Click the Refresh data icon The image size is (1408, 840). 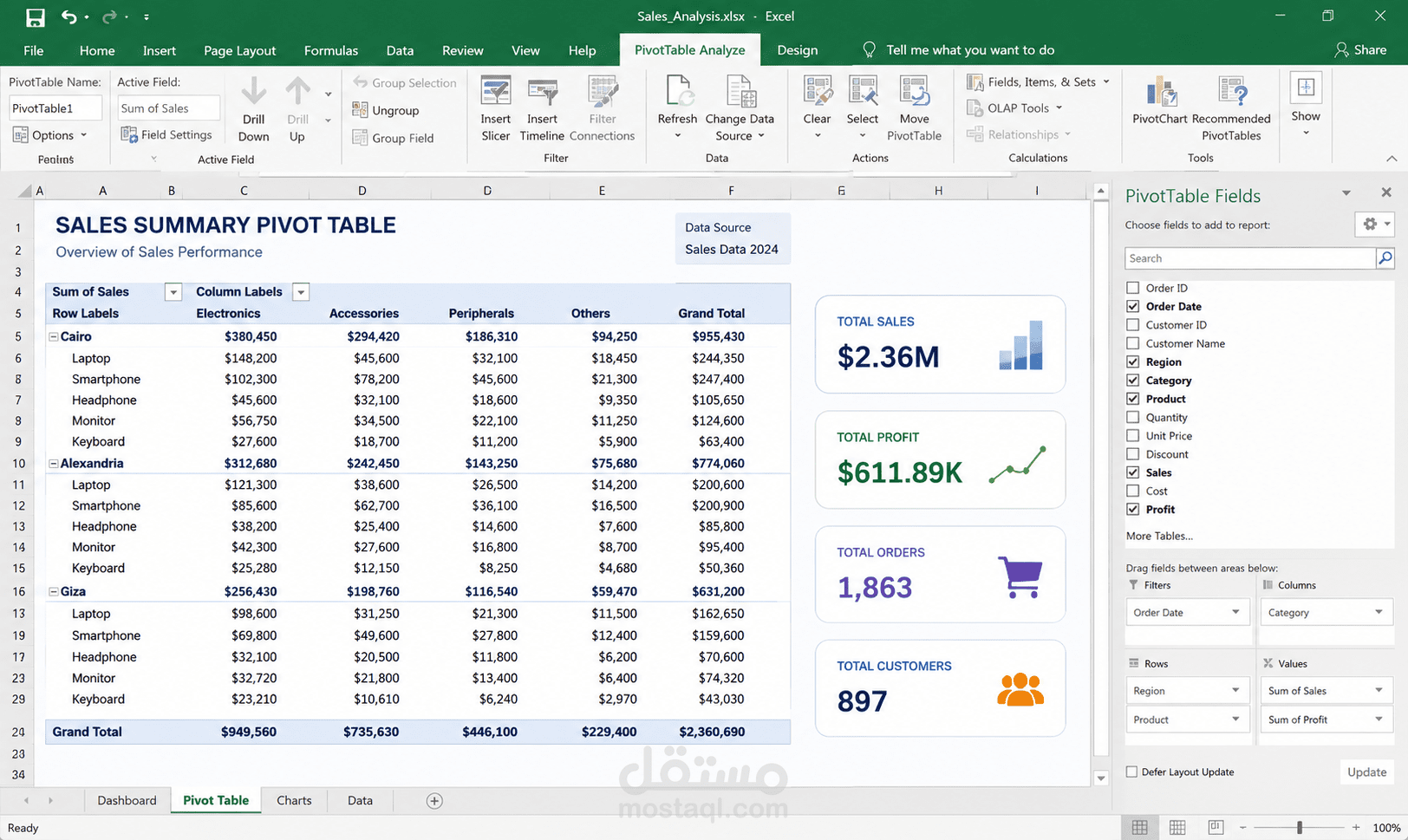pyautogui.click(x=678, y=91)
